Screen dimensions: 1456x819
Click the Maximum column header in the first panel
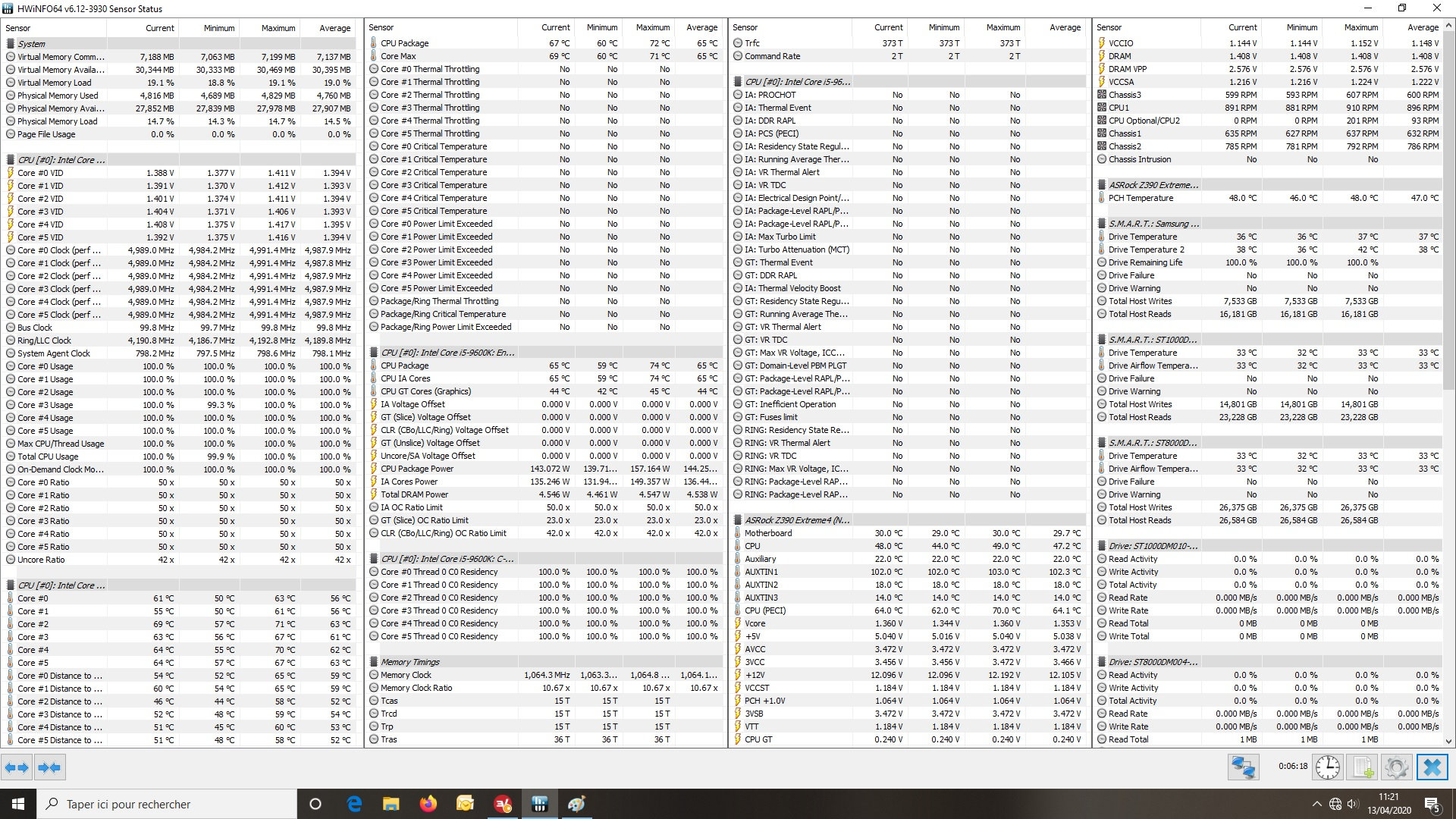(278, 28)
